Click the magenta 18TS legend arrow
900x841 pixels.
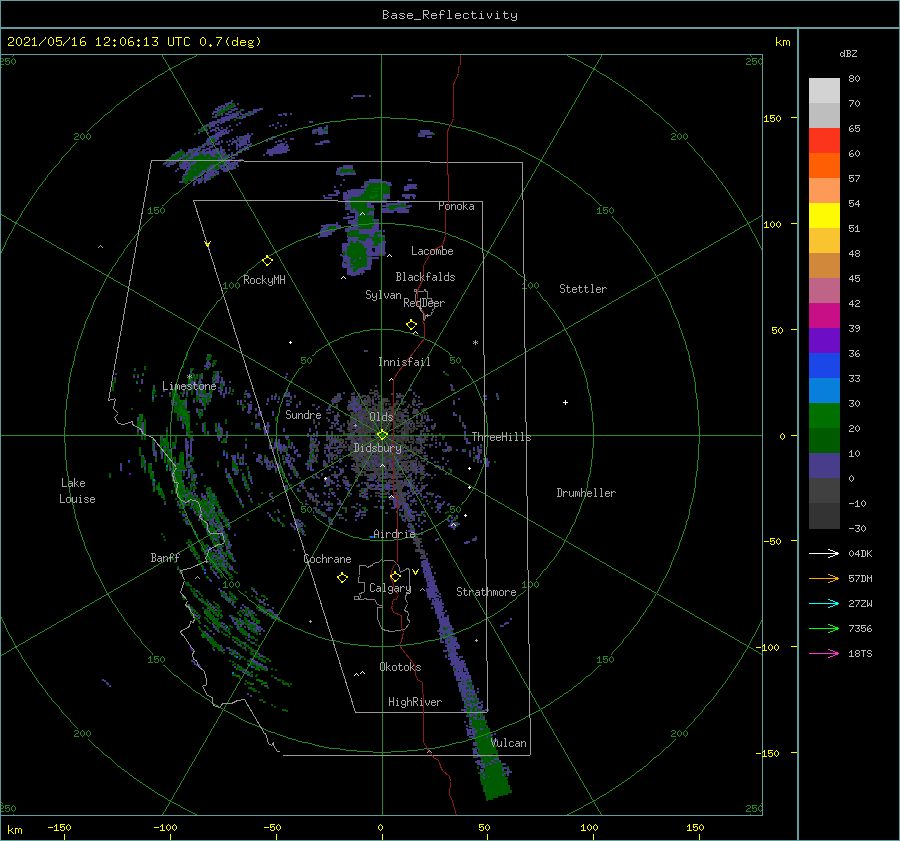coord(824,653)
